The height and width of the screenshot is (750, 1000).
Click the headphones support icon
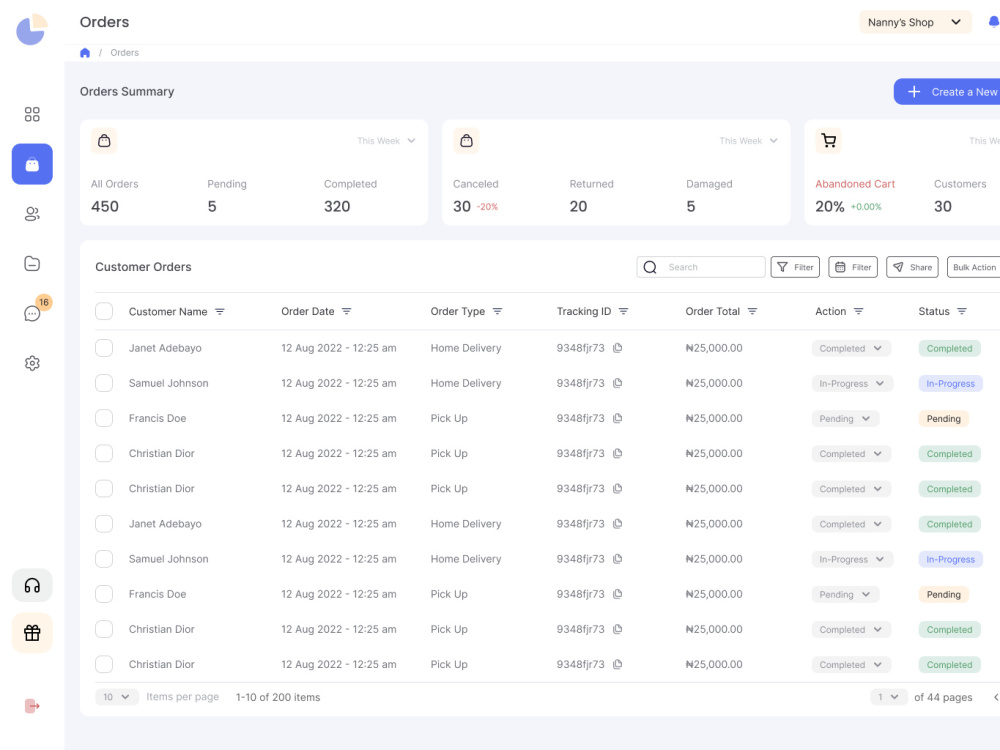[x=32, y=585]
